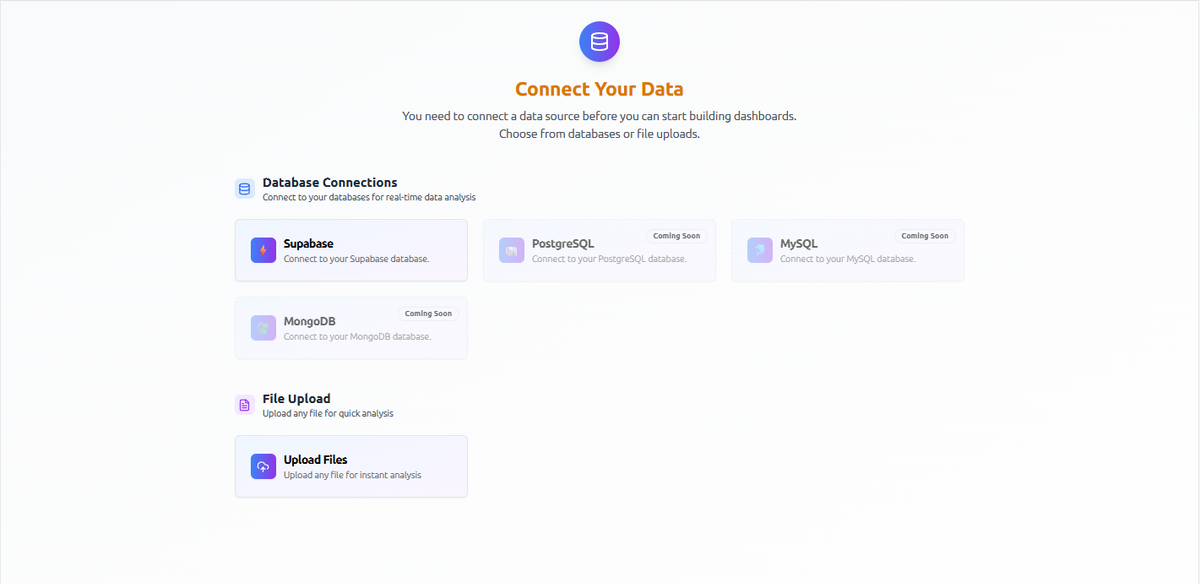
Task: Click the MongoDB card icon
Action: 263,328
